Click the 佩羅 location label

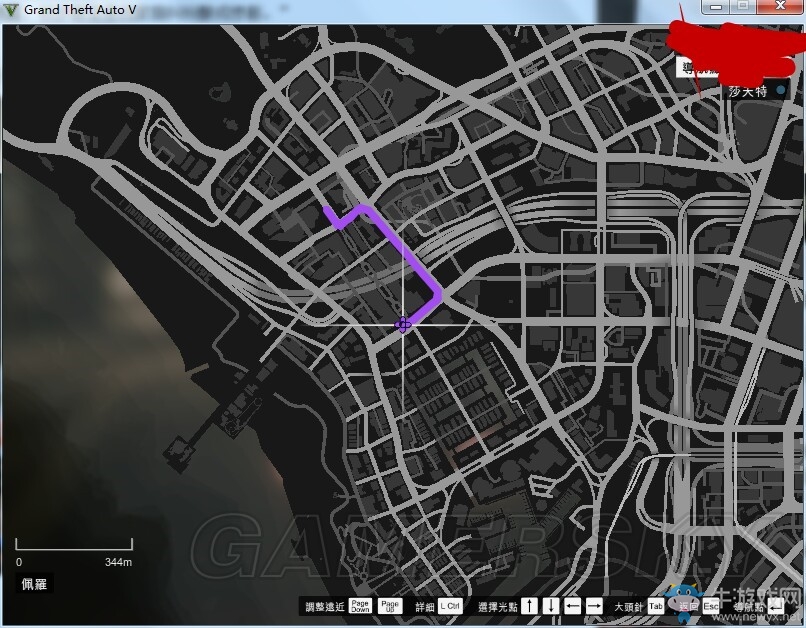[x=36, y=583]
